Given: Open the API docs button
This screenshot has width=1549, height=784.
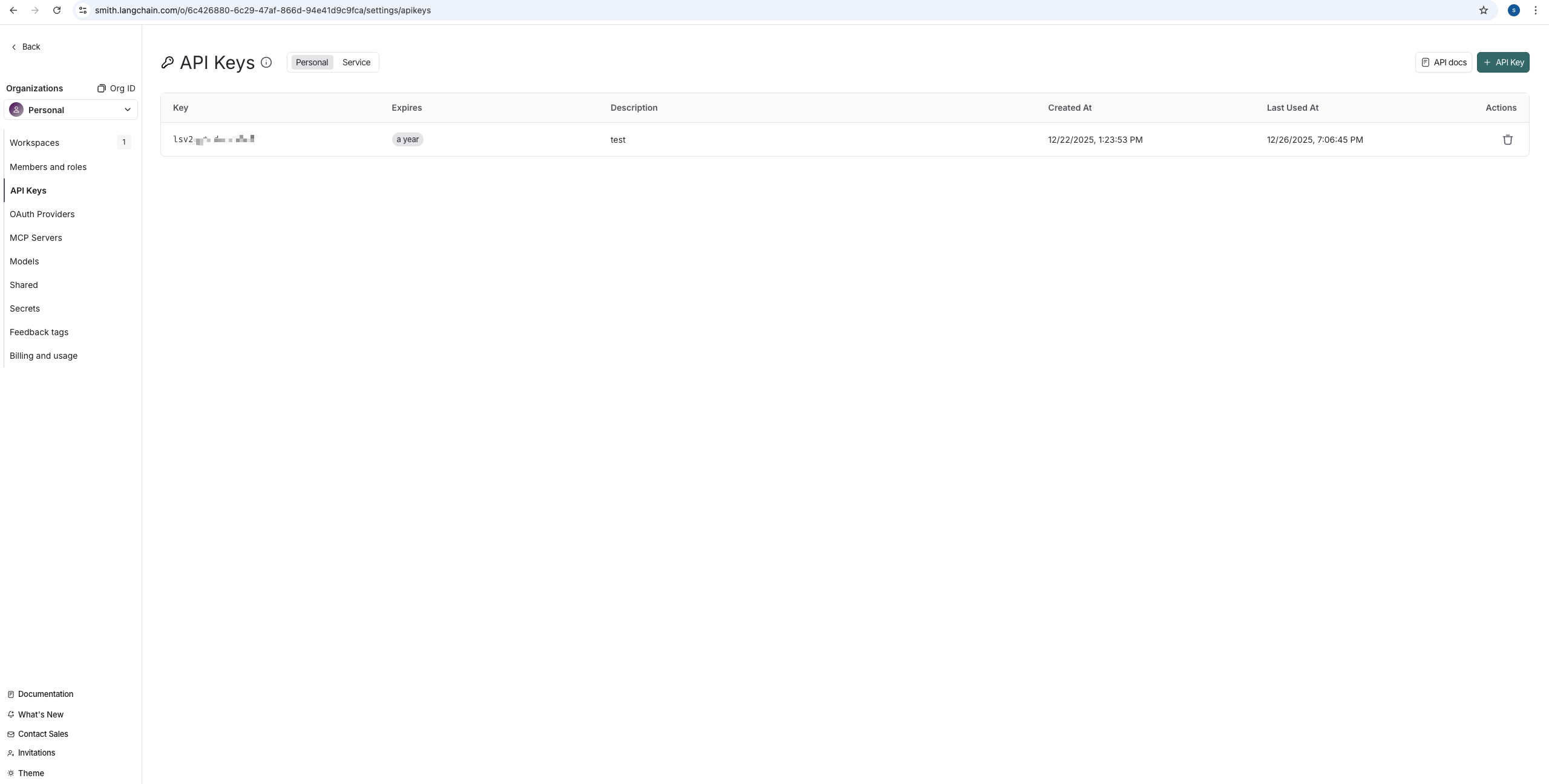Looking at the screenshot, I should click(1443, 62).
